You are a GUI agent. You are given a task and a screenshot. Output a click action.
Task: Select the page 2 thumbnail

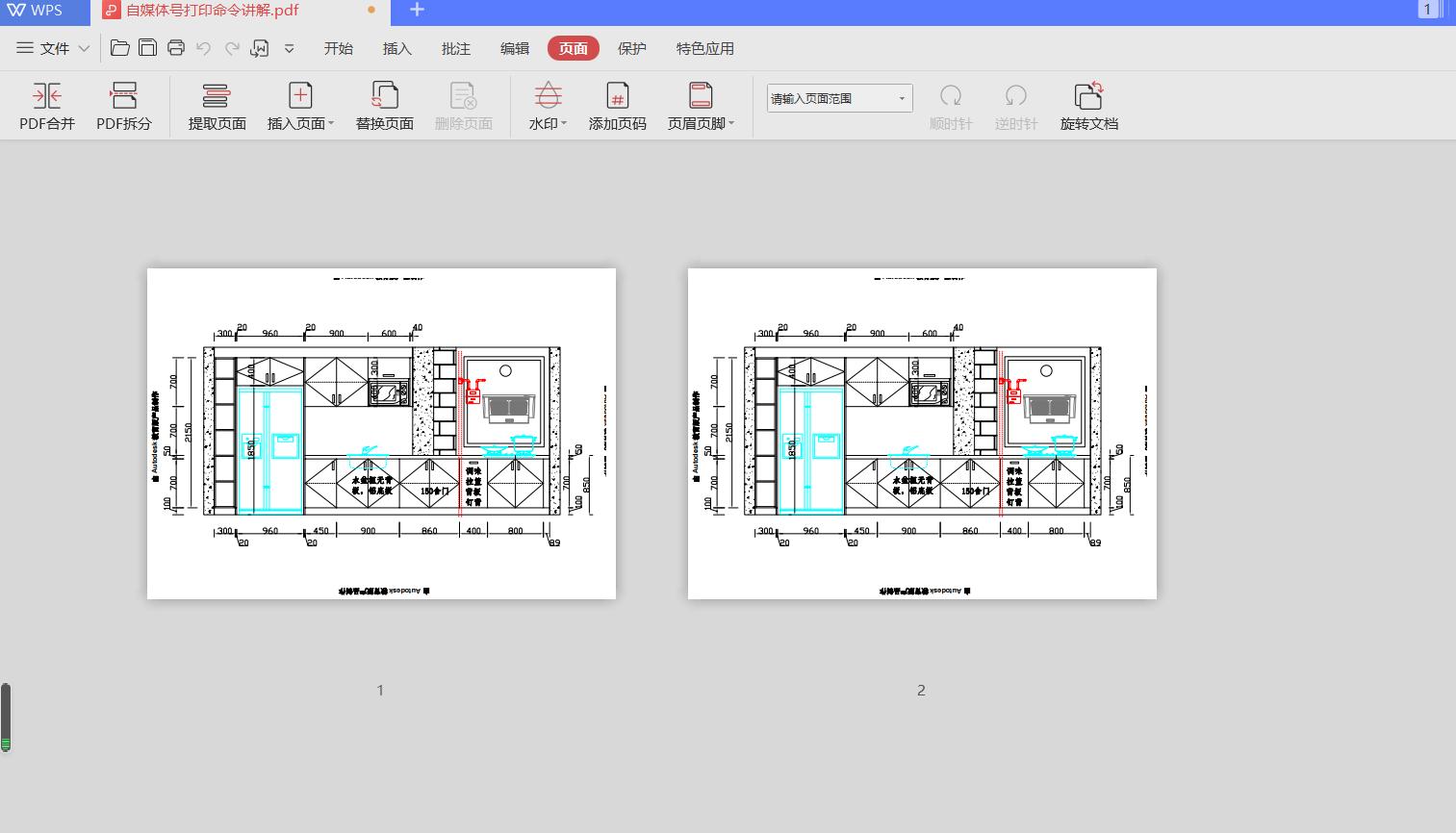pos(922,434)
